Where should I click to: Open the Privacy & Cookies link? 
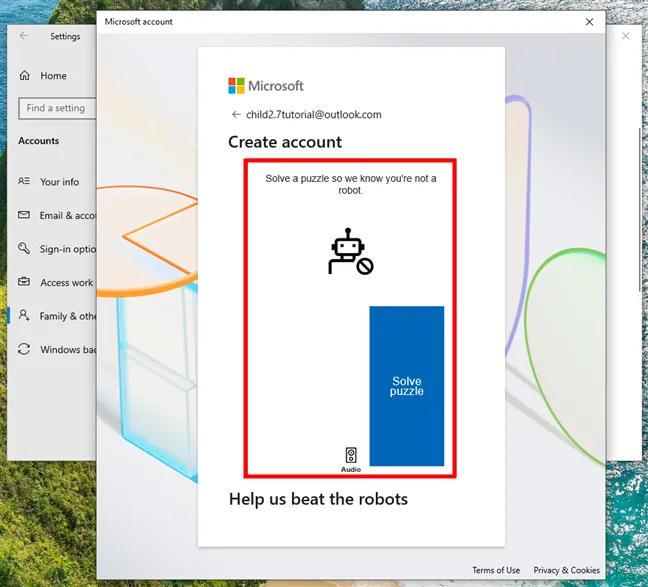click(x=566, y=570)
